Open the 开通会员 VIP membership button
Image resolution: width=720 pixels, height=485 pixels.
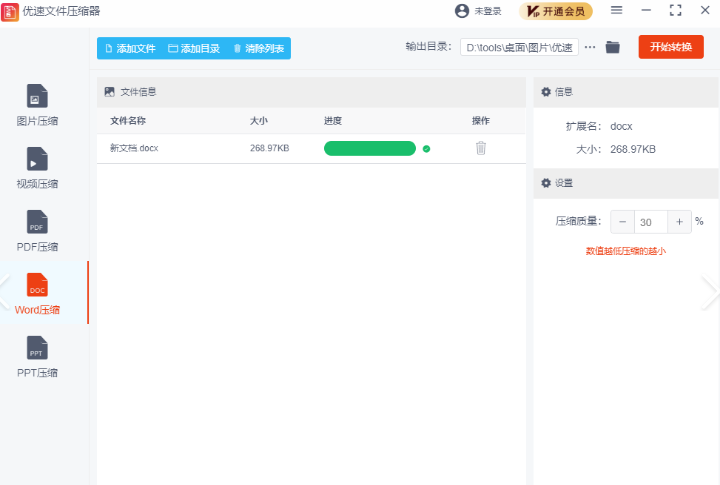tap(556, 11)
